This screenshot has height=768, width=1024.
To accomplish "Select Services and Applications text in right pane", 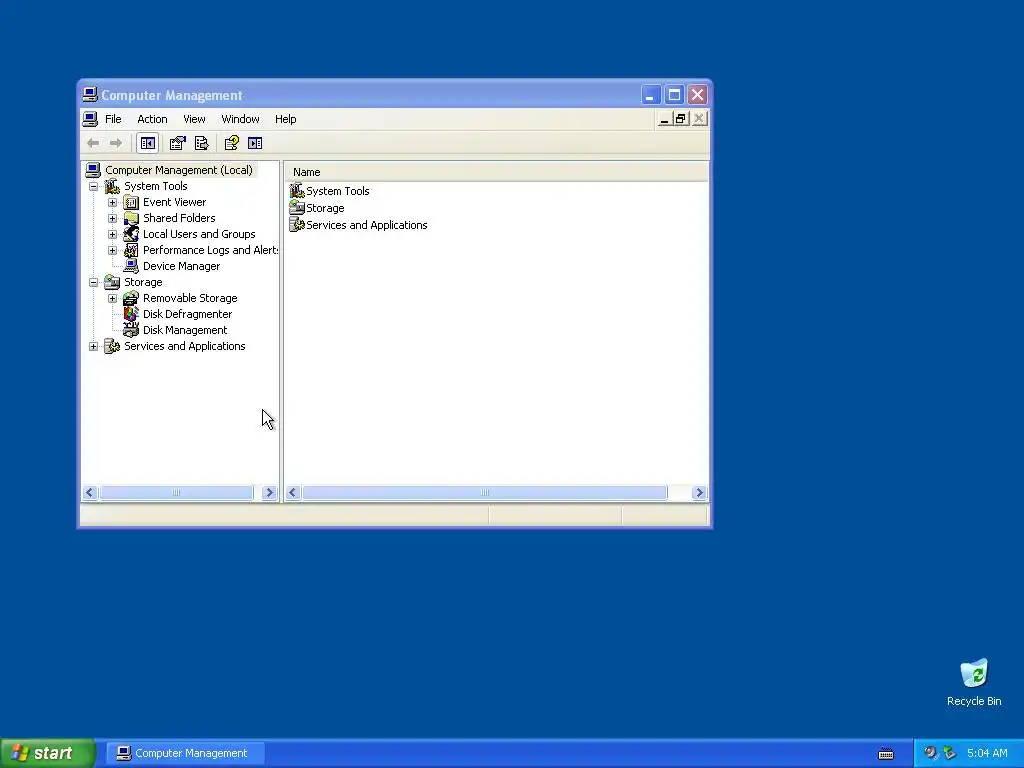I will [366, 225].
